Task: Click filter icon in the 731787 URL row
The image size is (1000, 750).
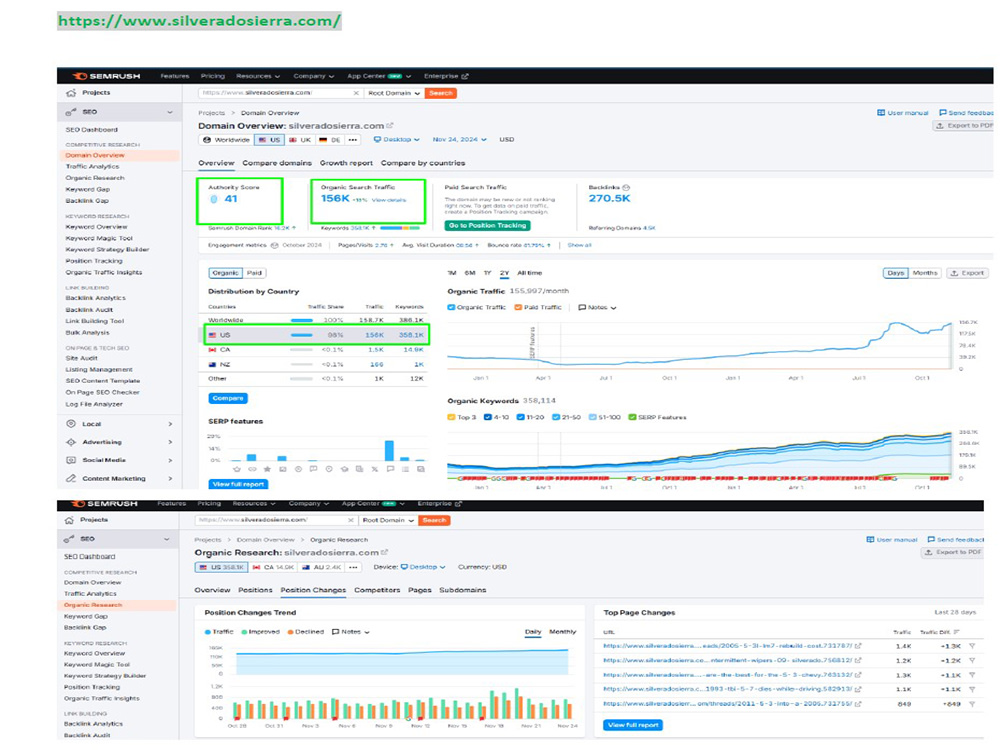Action: click(x=972, y=646)
